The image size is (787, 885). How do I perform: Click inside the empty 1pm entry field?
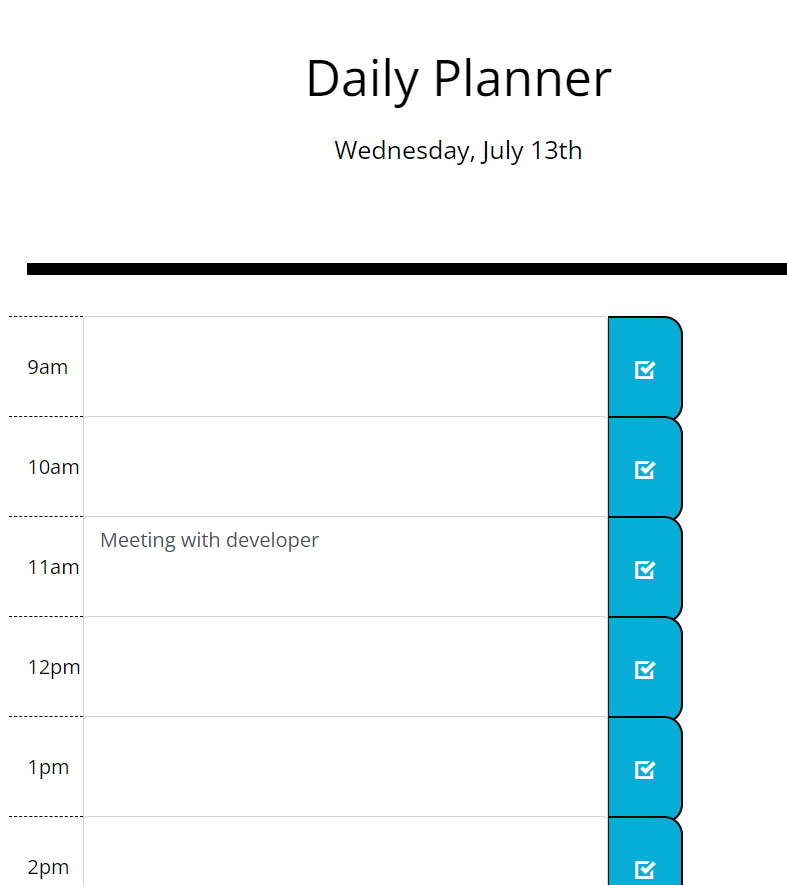point(340,767)
